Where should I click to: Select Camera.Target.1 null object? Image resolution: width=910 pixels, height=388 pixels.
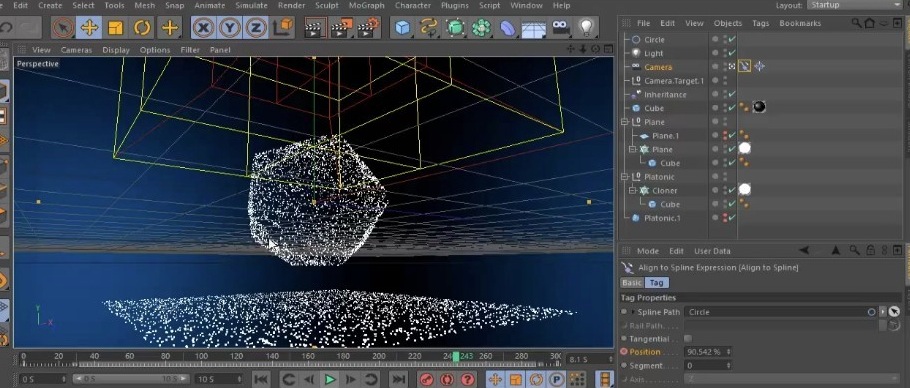[674, 81]
